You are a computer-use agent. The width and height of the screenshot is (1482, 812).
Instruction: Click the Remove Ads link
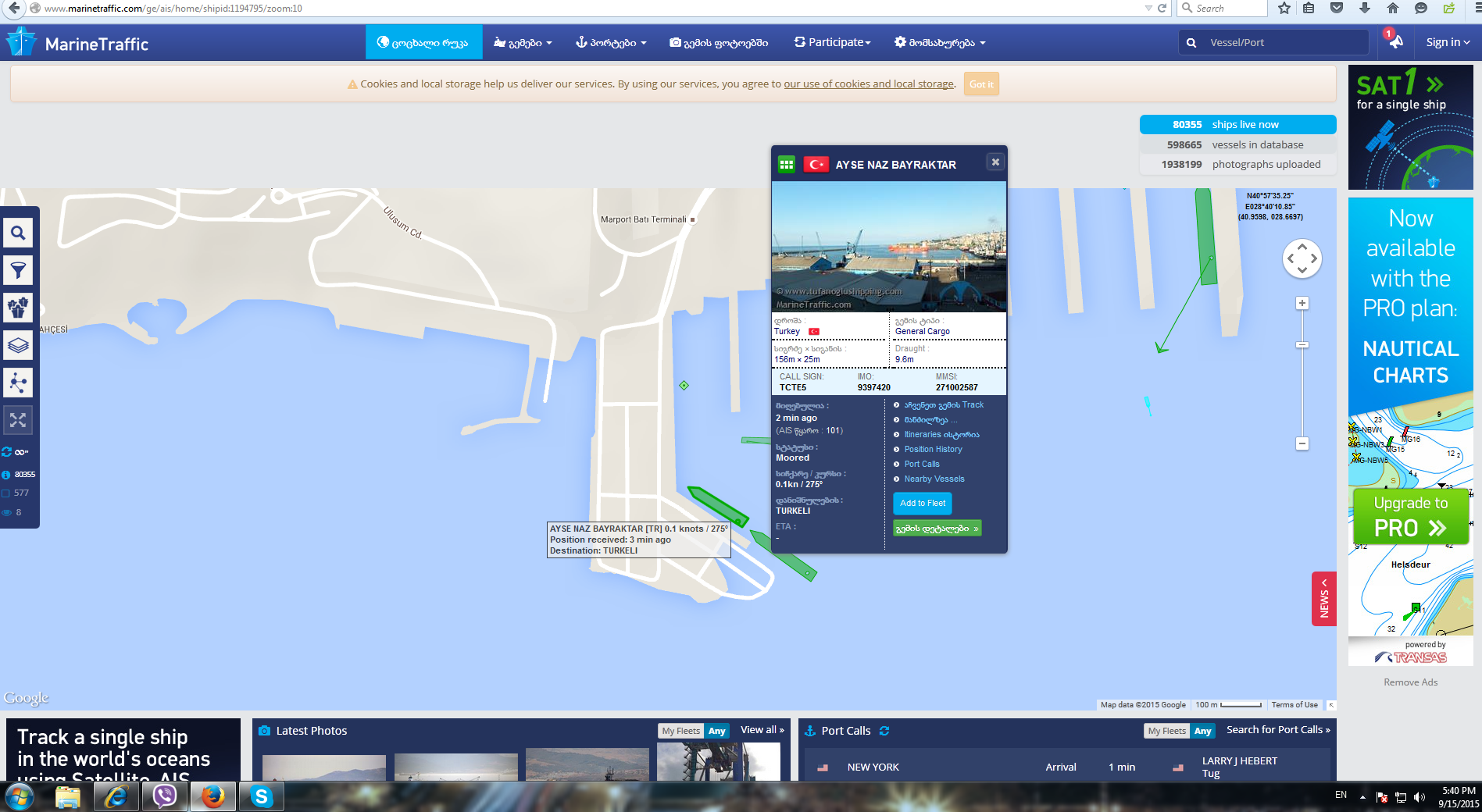[1411, 682]
